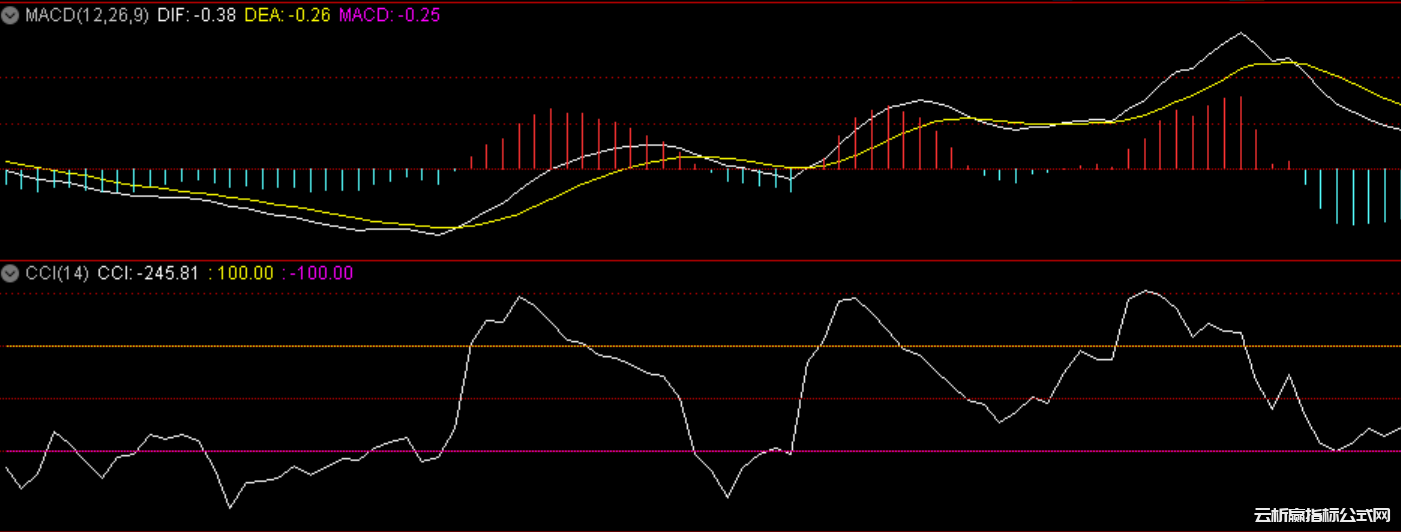Select the magenta -100.00 level label
1401x532 pixels.
[x=318, y=272]
